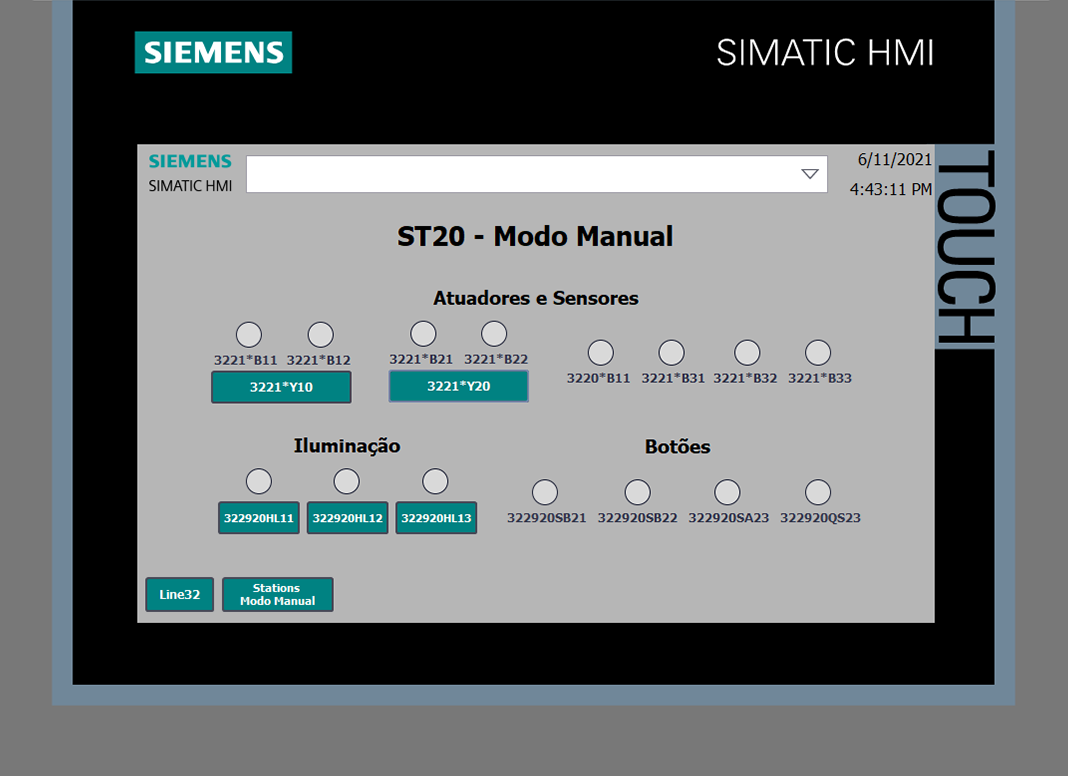Click the large Siemens logo on the bezel
Screen dimensions: 1068x776
[213, 52]
